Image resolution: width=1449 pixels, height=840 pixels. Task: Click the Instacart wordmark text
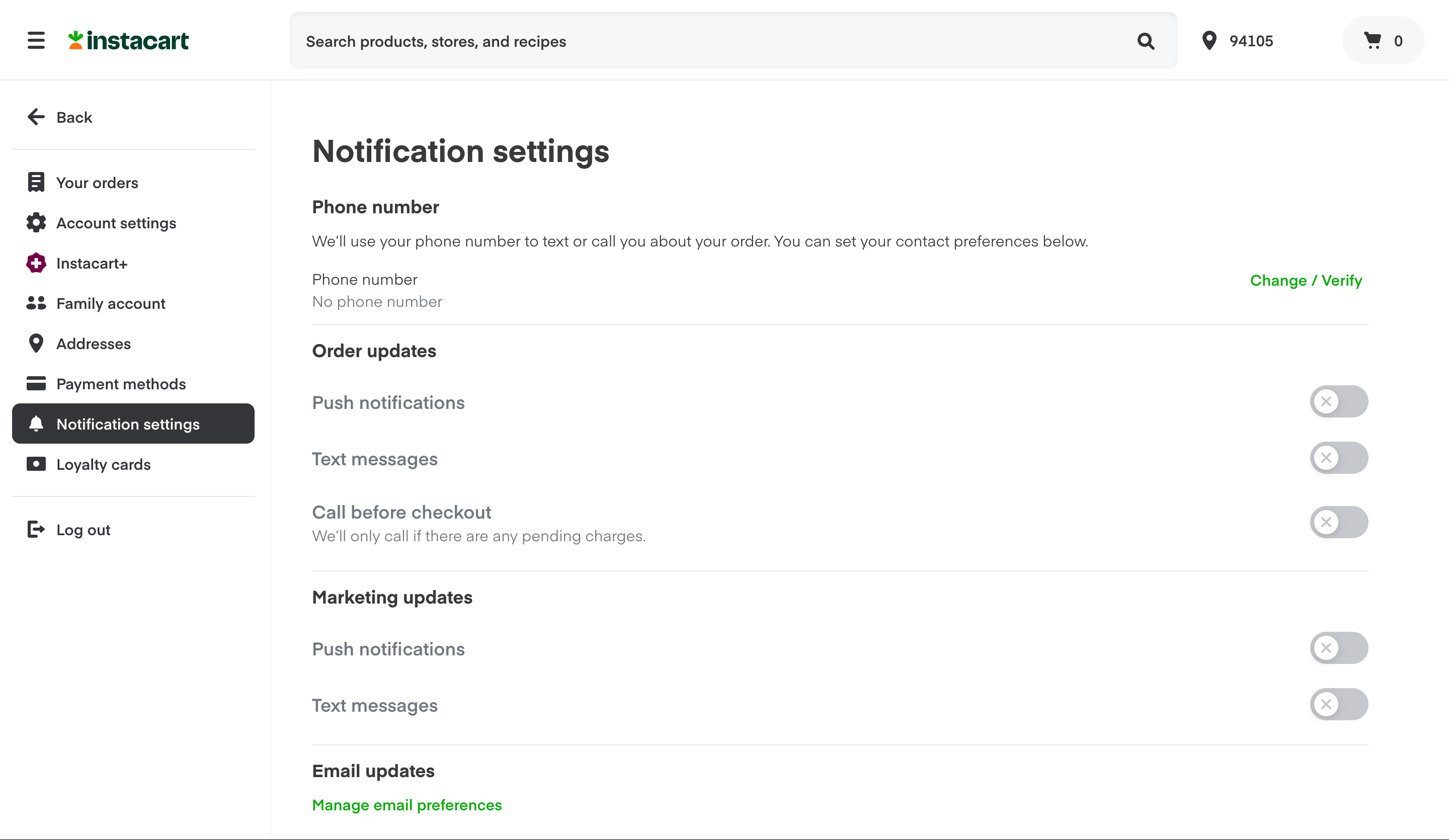click(x=137, y=41)
